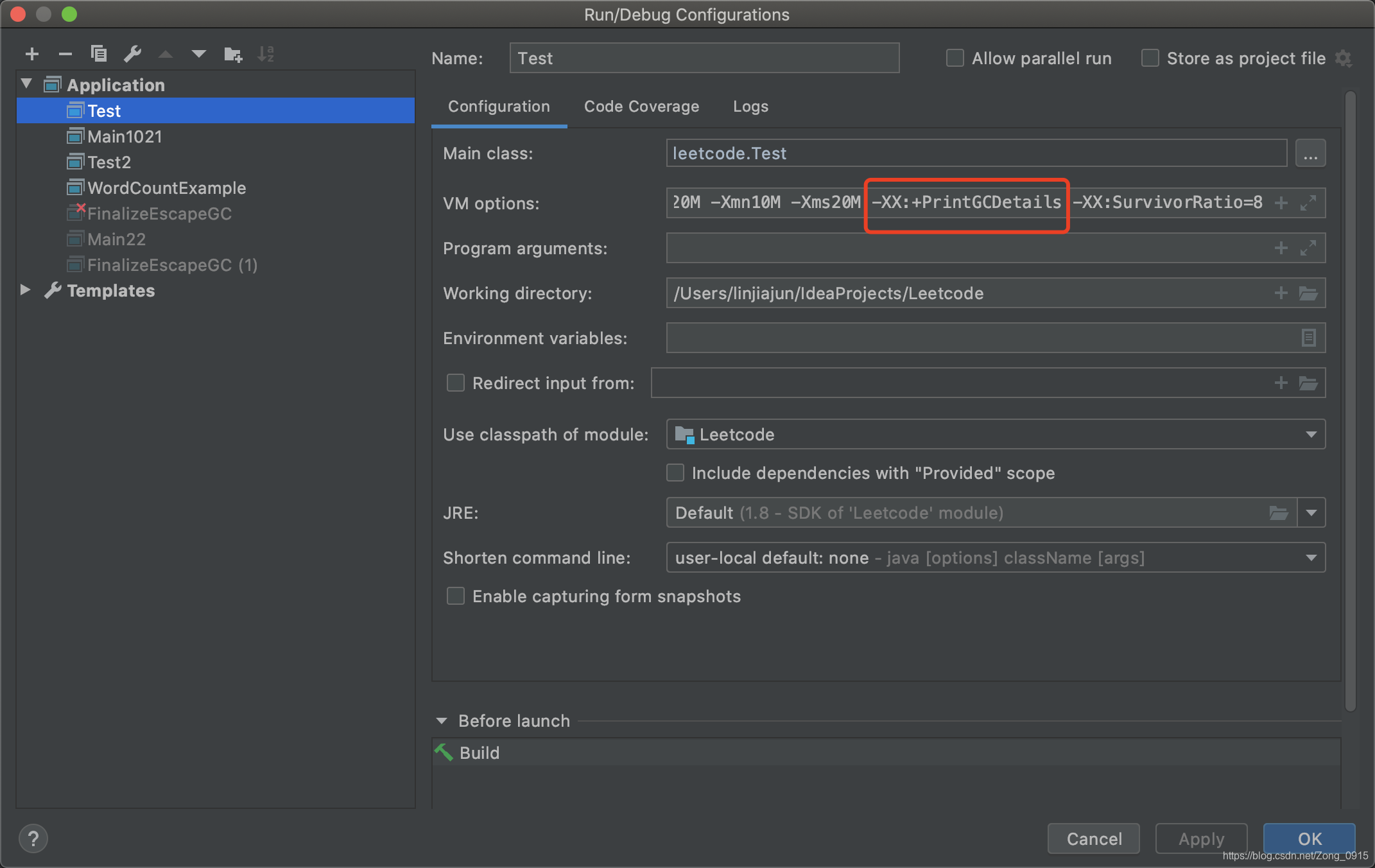The image size is (1375, 868).
Task: Switch to Logs tab
Action: coord(750,107)
